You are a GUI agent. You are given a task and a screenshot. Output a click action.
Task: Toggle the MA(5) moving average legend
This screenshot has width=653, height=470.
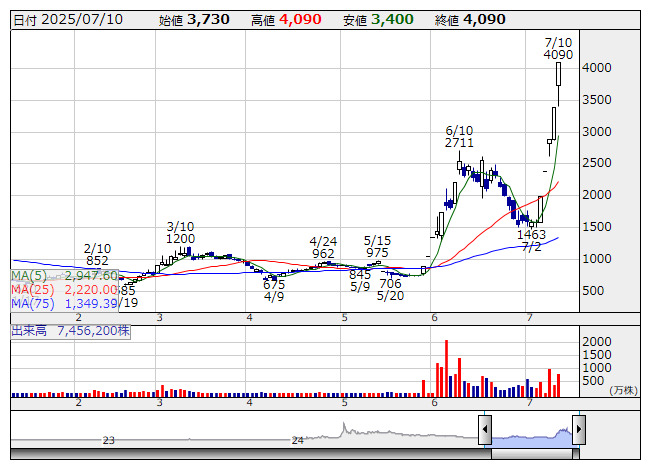coord(65,275)
